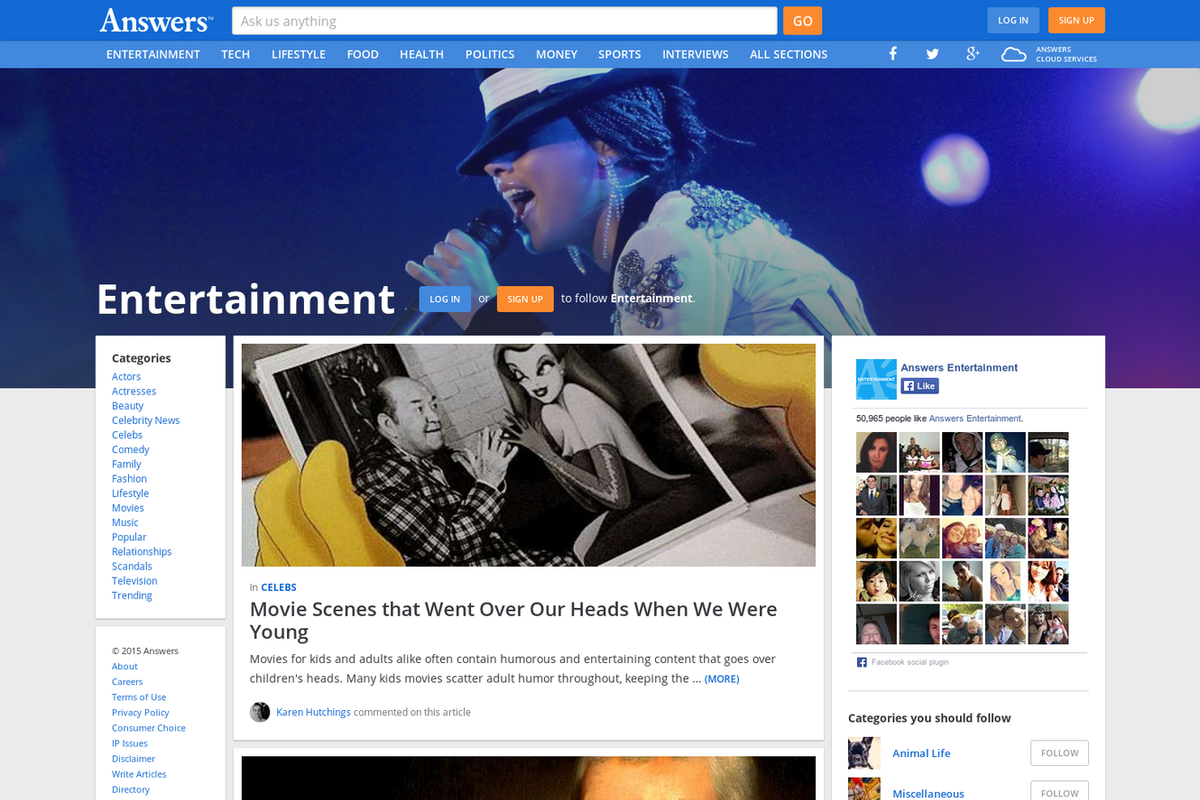Select the Popular category

(x=129, y=537)
